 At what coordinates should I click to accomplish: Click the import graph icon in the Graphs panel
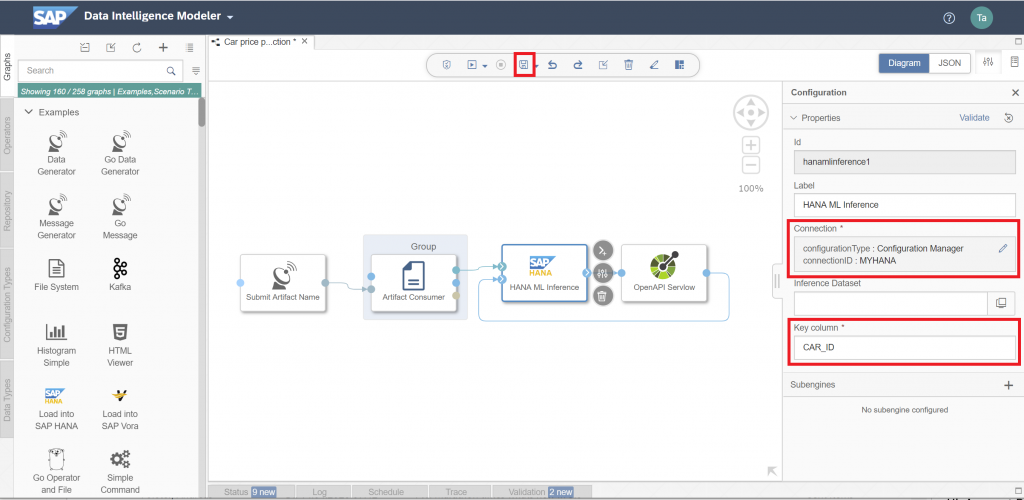click(x=85, y=48)
